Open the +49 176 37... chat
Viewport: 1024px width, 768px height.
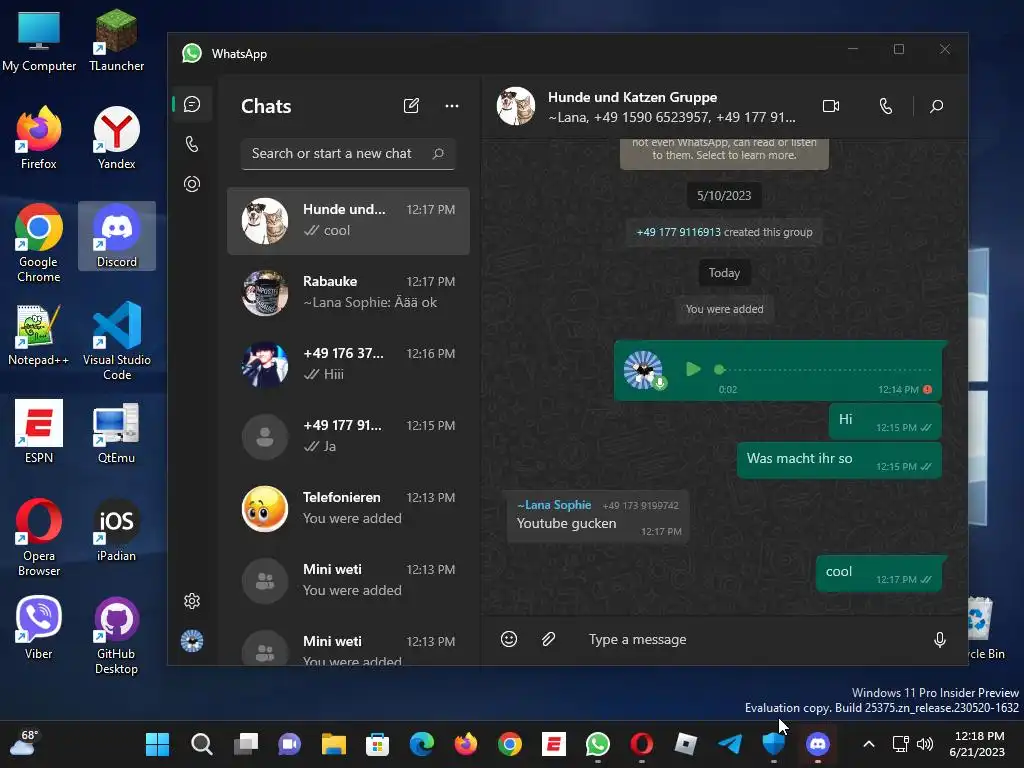tap(348, 364)
